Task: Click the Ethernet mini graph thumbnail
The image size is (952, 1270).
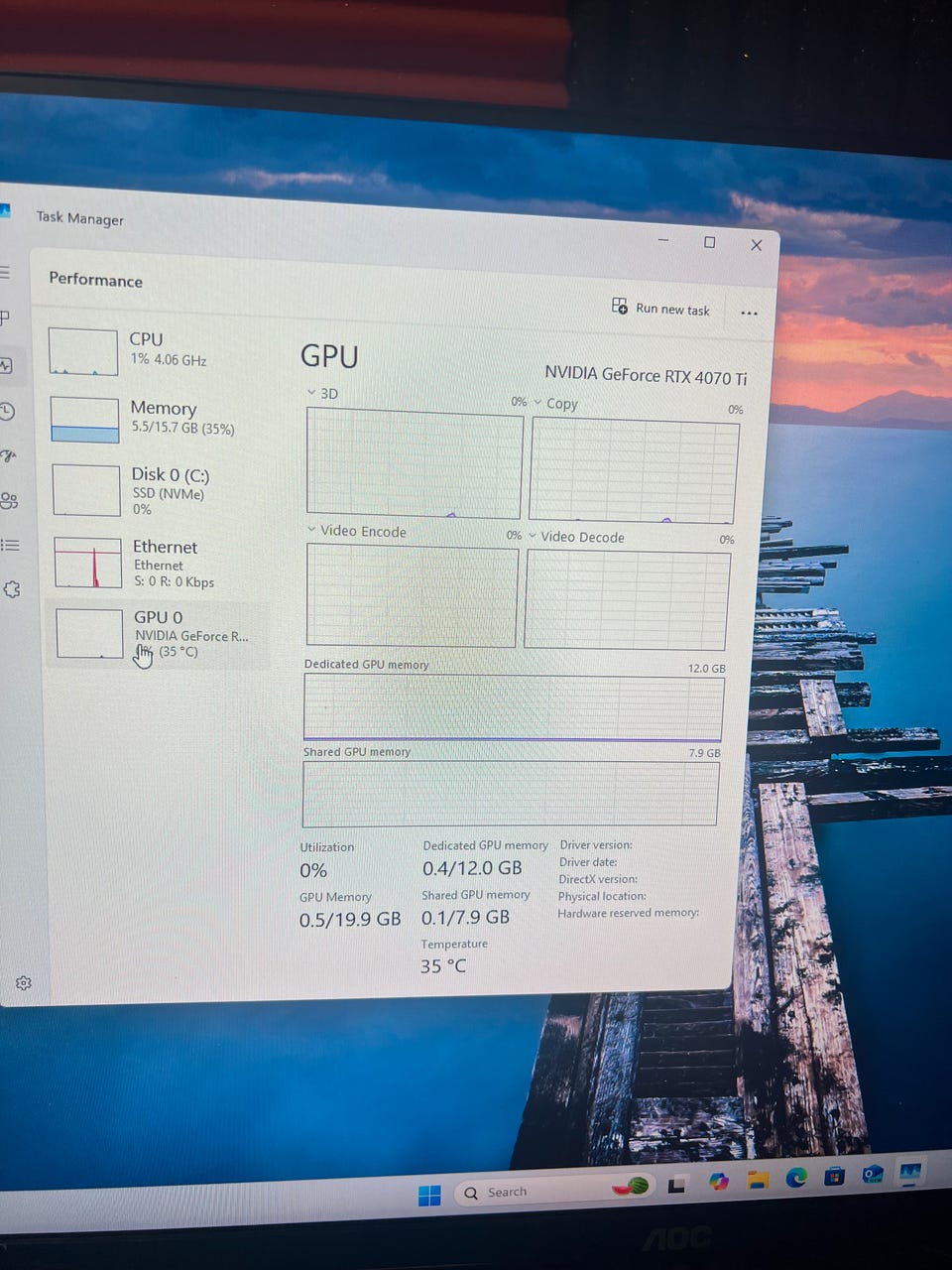Action: [88, 563]
